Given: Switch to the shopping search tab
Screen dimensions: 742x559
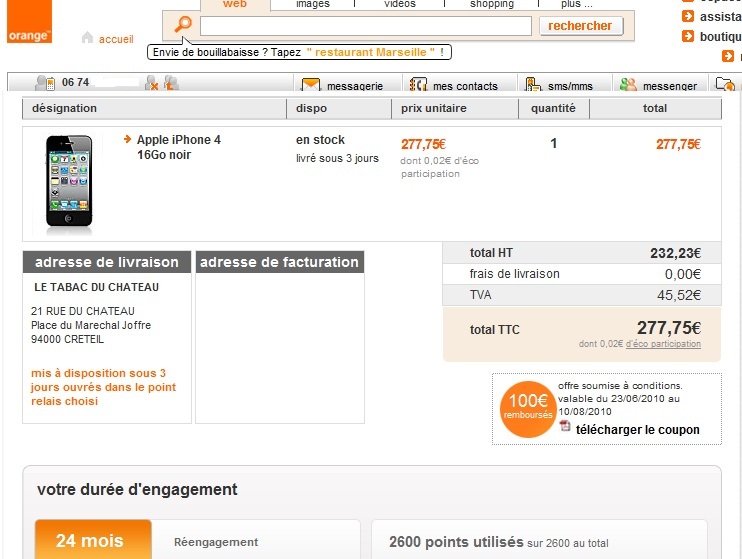Looking at the screenshot, I should (x=492, y=4).
